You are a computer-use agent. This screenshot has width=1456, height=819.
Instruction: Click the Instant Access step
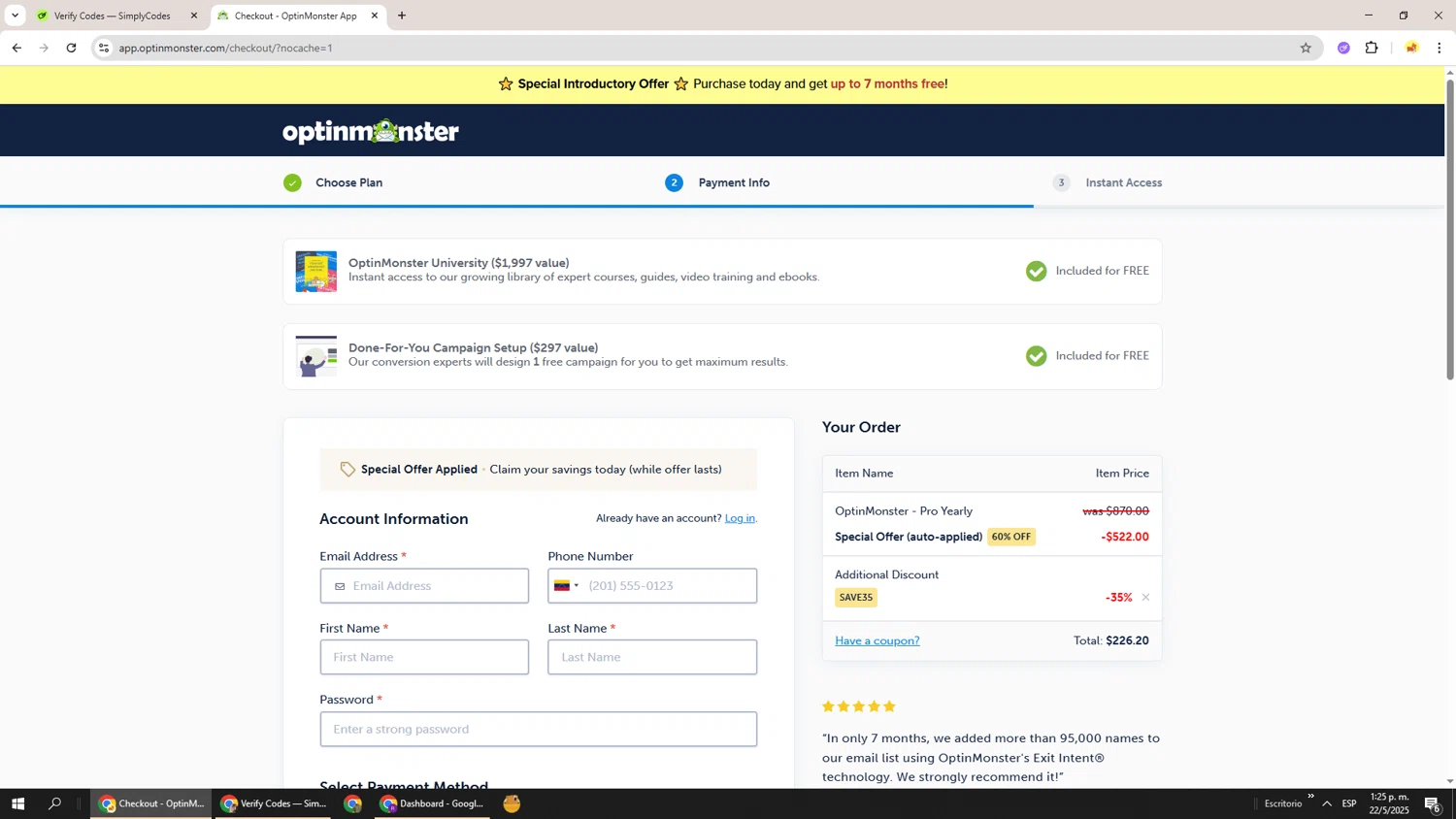[1123, 182]
